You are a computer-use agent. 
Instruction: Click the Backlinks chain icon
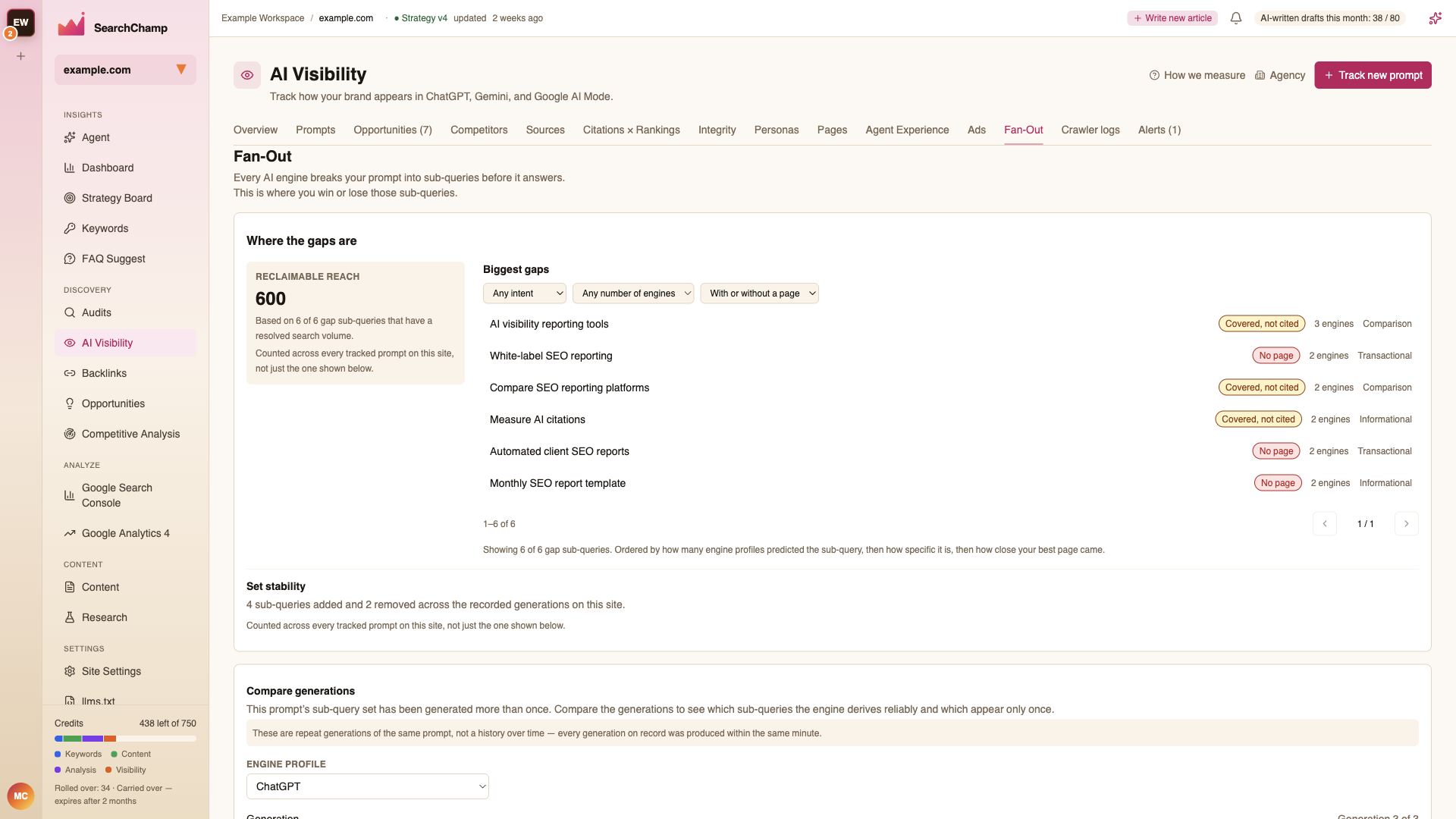pyautogui.click(x=70, y=373)
